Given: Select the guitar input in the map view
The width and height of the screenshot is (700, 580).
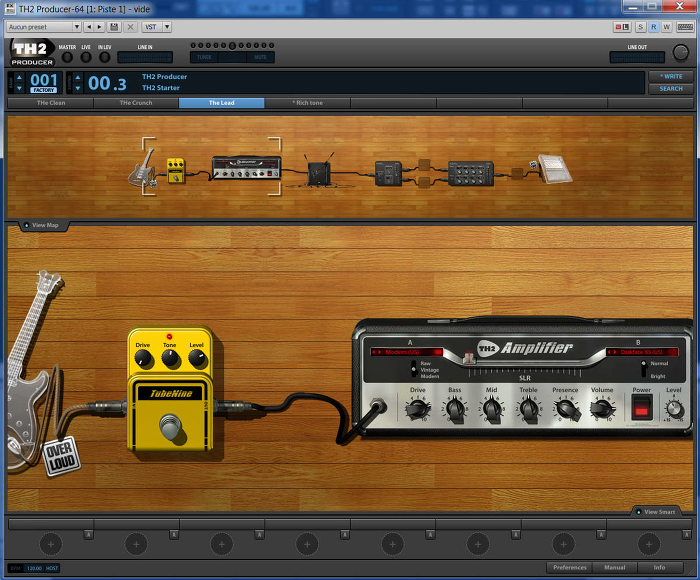Looking at the screenshot, I should 142,169.
